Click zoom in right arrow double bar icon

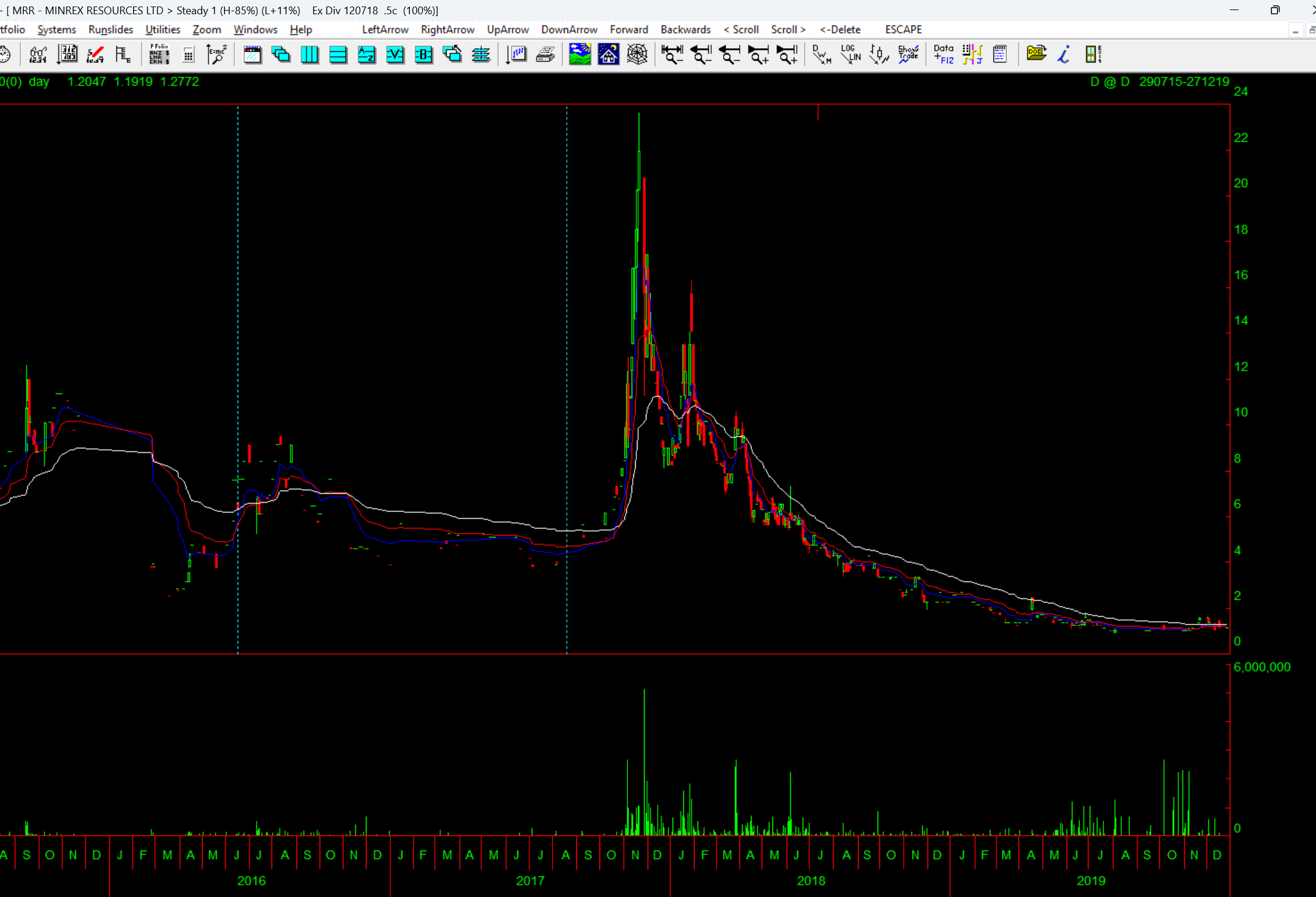coord(787,55)
